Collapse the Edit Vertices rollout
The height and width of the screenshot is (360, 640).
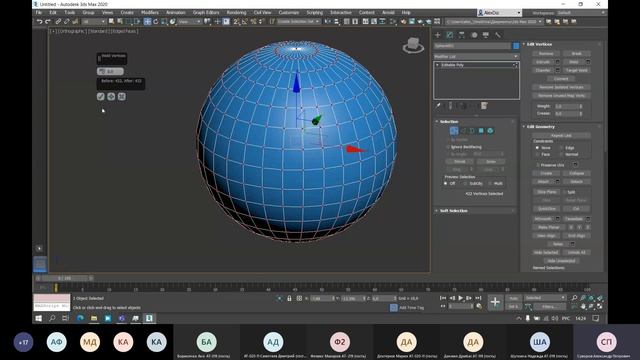point(524,44)
